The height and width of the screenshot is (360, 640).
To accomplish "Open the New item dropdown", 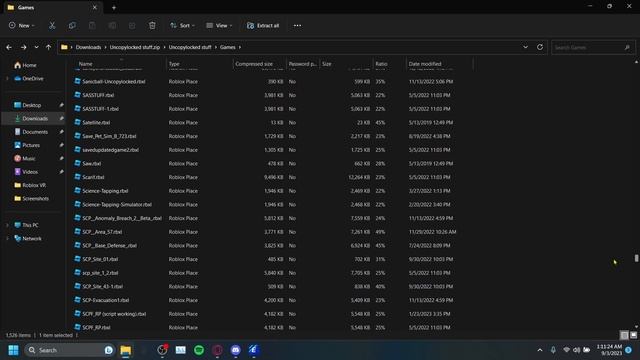I will pos(22,25).
